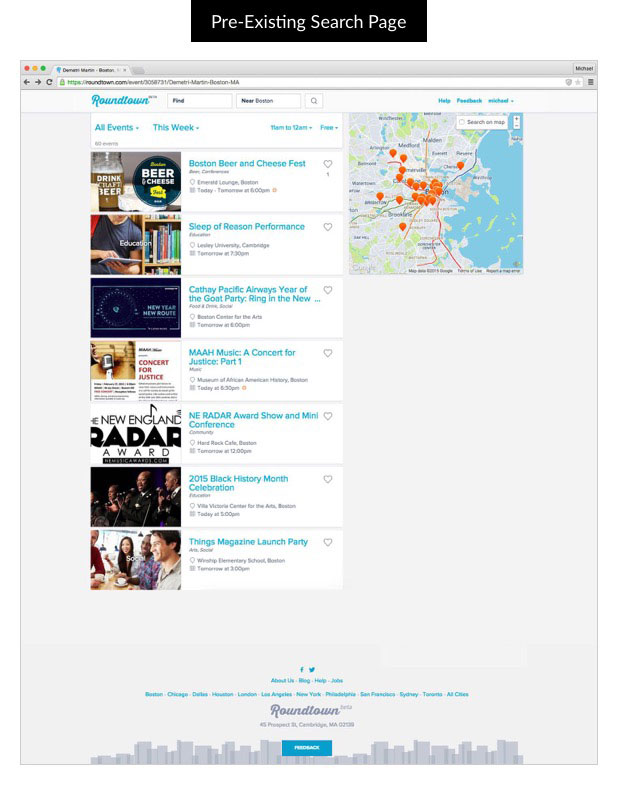Open 2015 Black History Month Celebration

tap(238, 483)
